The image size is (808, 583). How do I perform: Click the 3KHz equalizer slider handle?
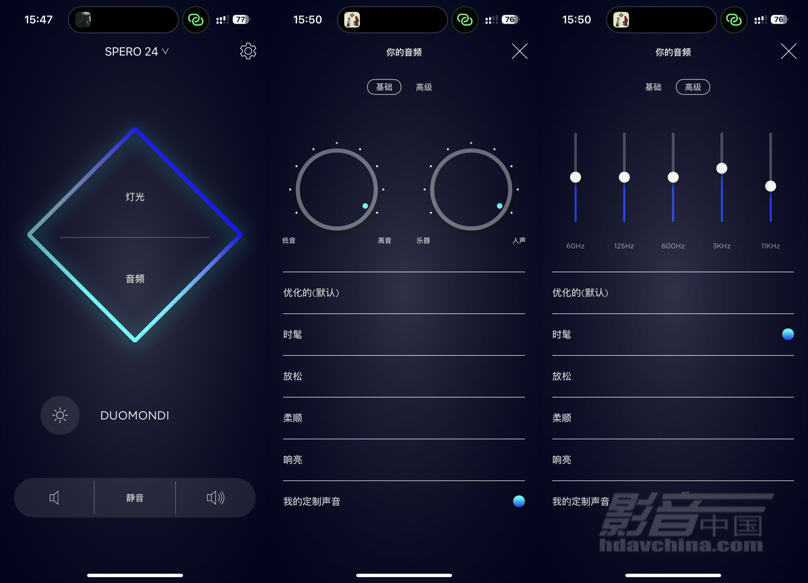point(722,168)
